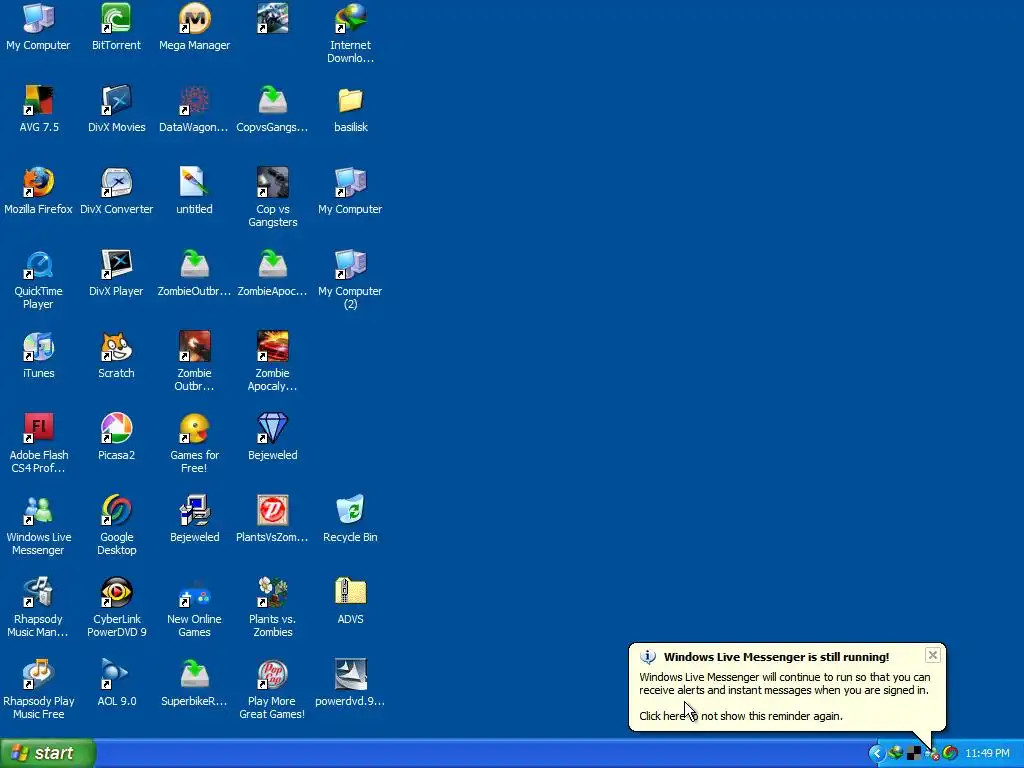The width and height of the screenshot is (1024, 768).
Task: Click the Internet Download Manager tray icon
Action: click(x=895, y=753)
